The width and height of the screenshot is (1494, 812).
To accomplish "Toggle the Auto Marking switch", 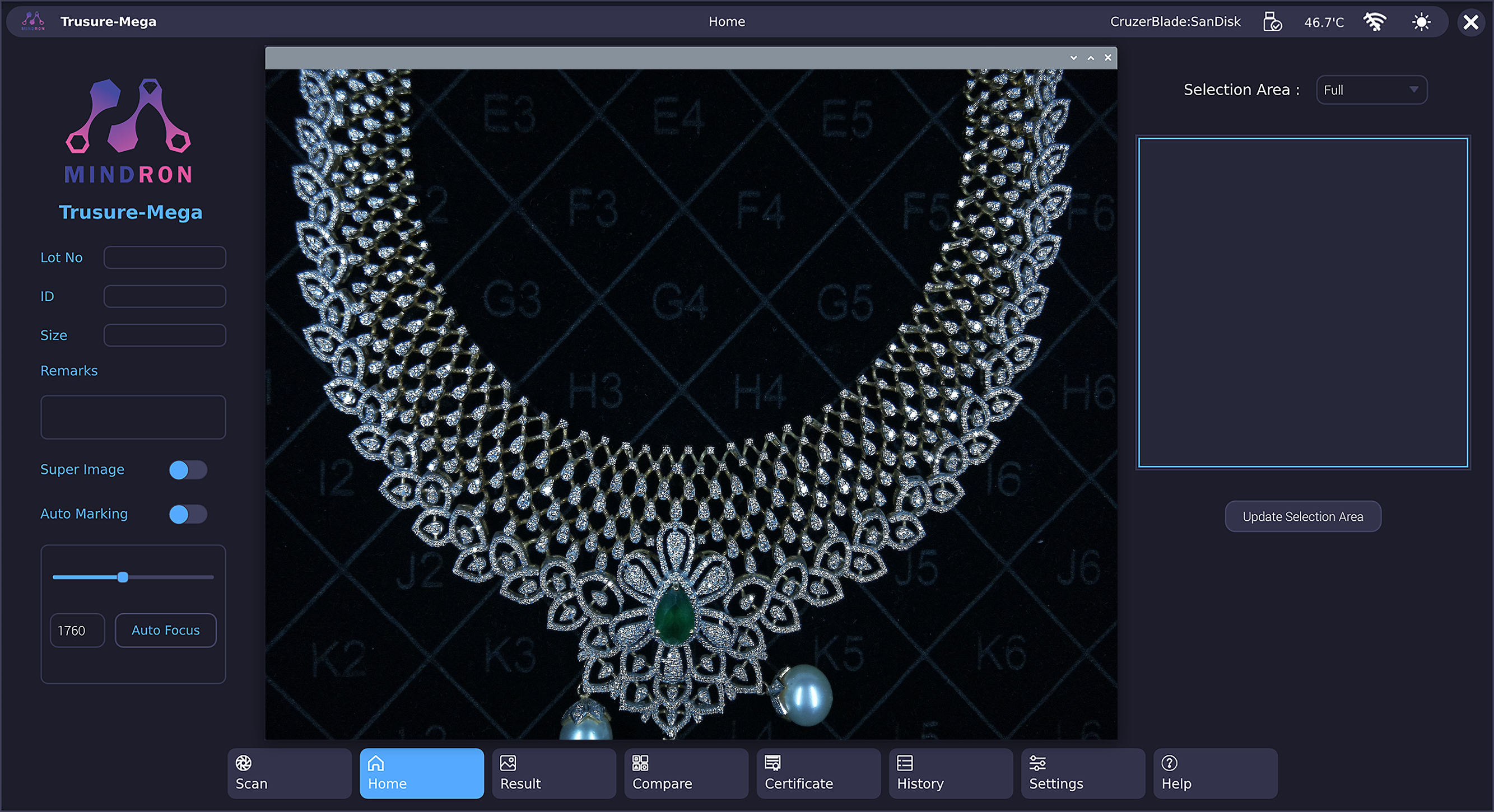I will (x=187, y=514).
